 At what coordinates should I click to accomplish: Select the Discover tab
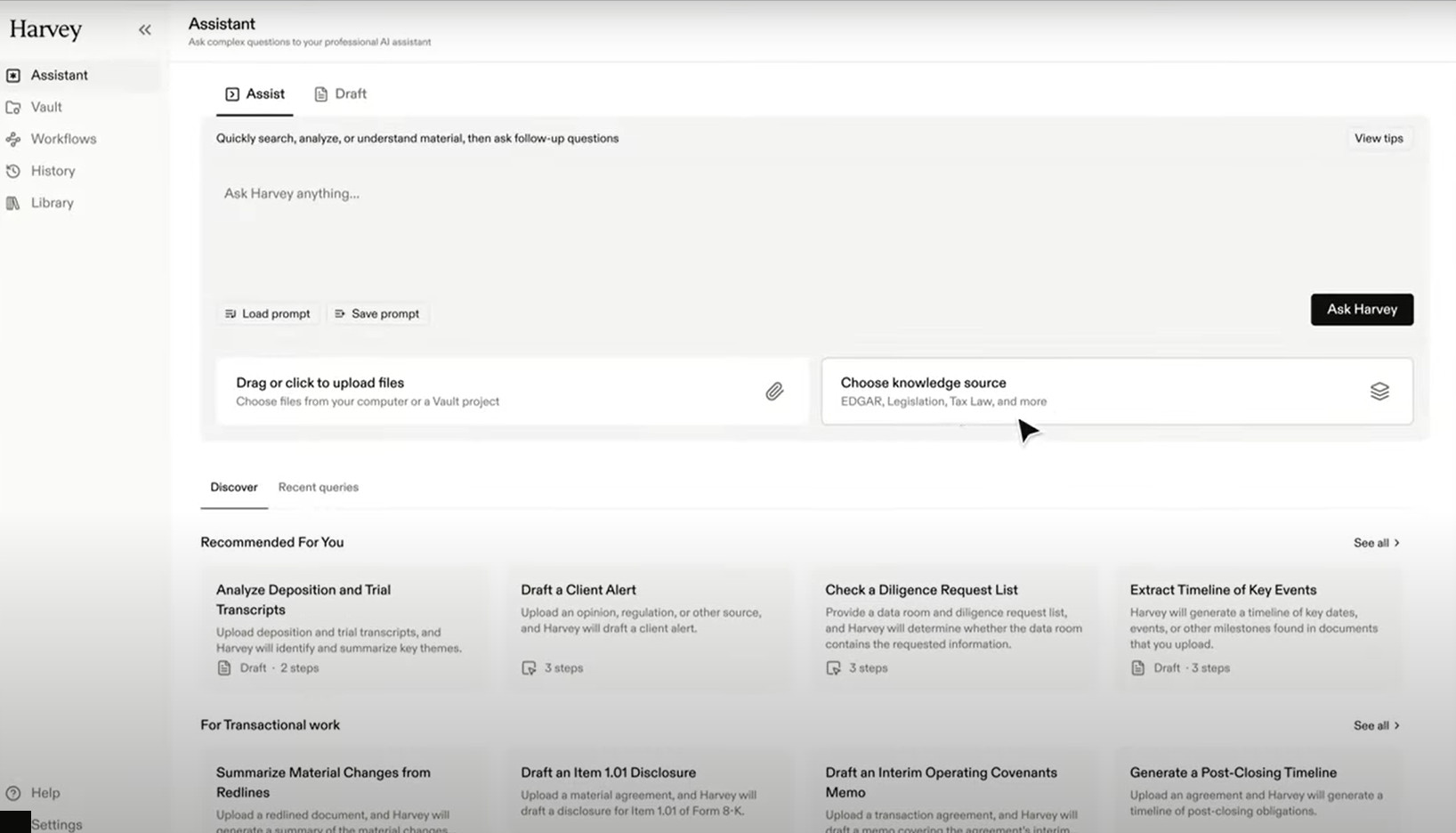click(x=234, y=488)
